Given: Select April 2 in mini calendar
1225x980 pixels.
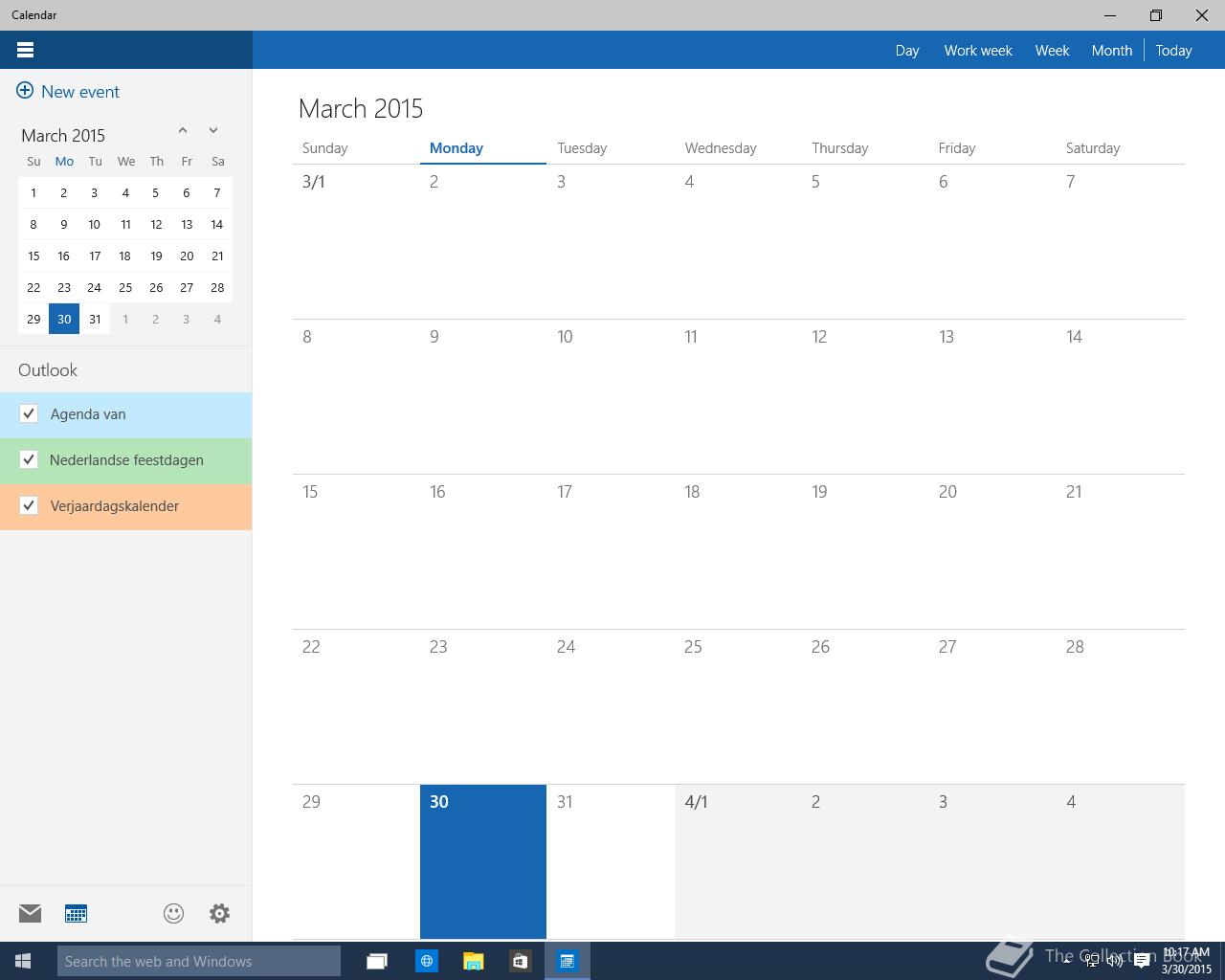Looking at the screenshot, I should point(156,319).
